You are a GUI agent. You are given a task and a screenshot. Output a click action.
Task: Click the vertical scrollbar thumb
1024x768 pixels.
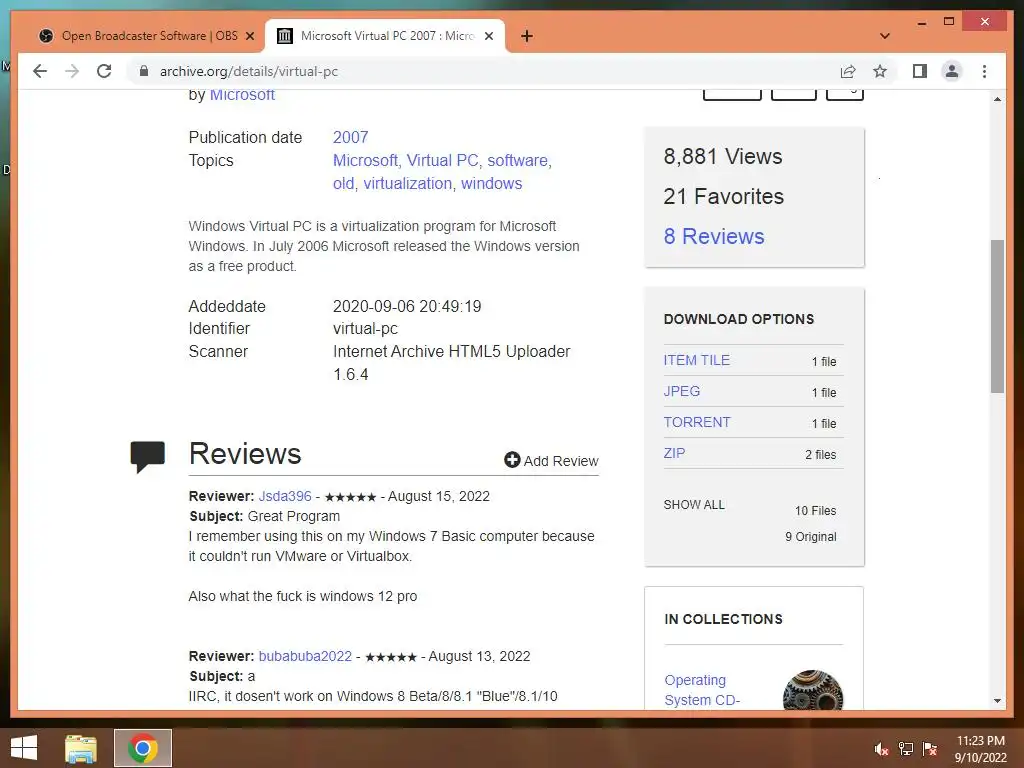(x=997, y=316)
